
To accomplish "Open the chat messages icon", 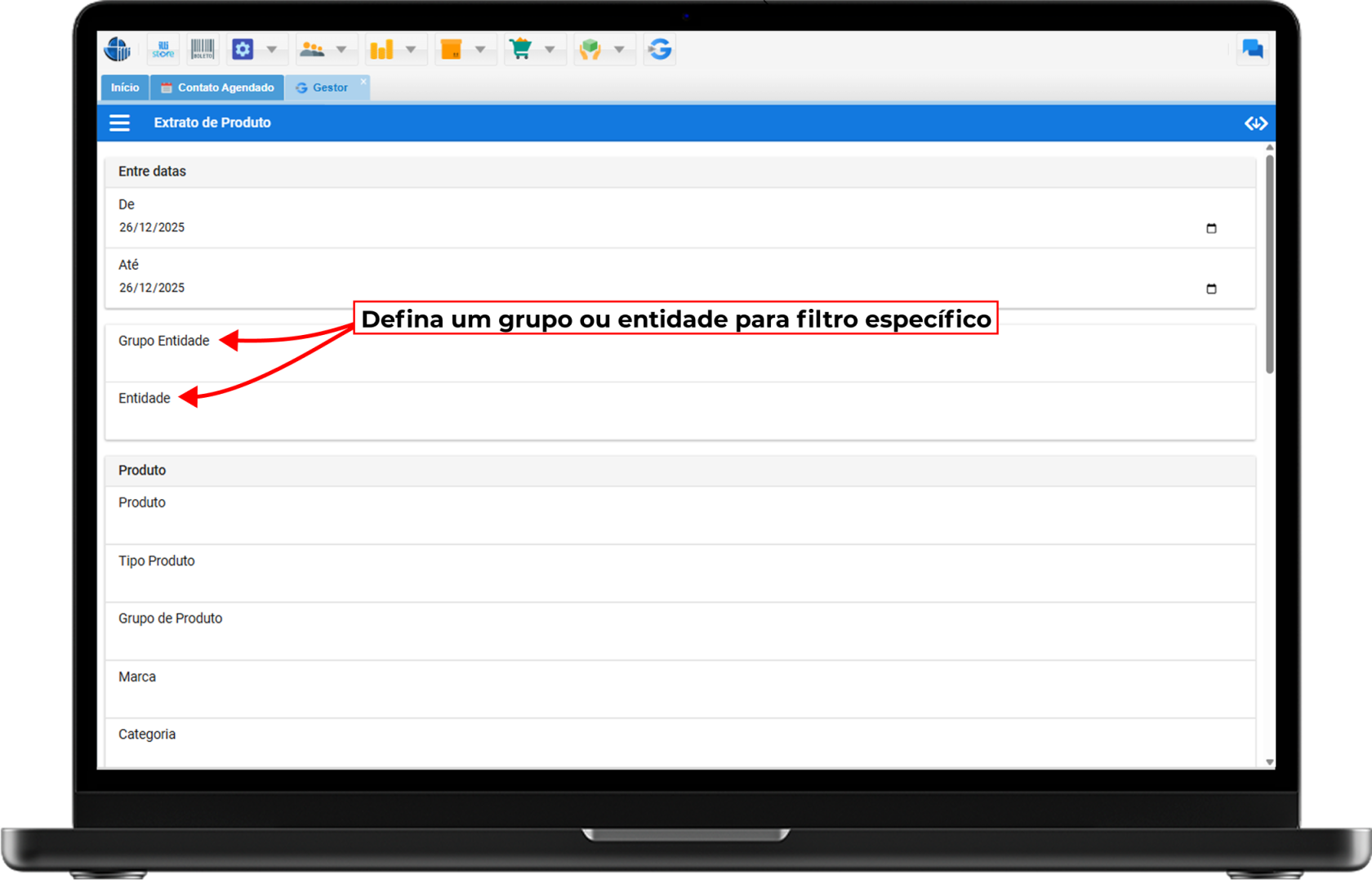I will pyautogui.click(x=1252, y=49).
